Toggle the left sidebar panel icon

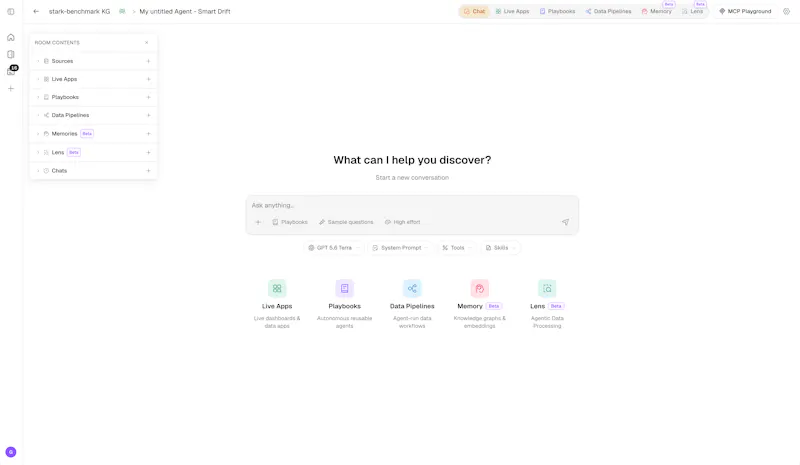[x=11, y=11]
